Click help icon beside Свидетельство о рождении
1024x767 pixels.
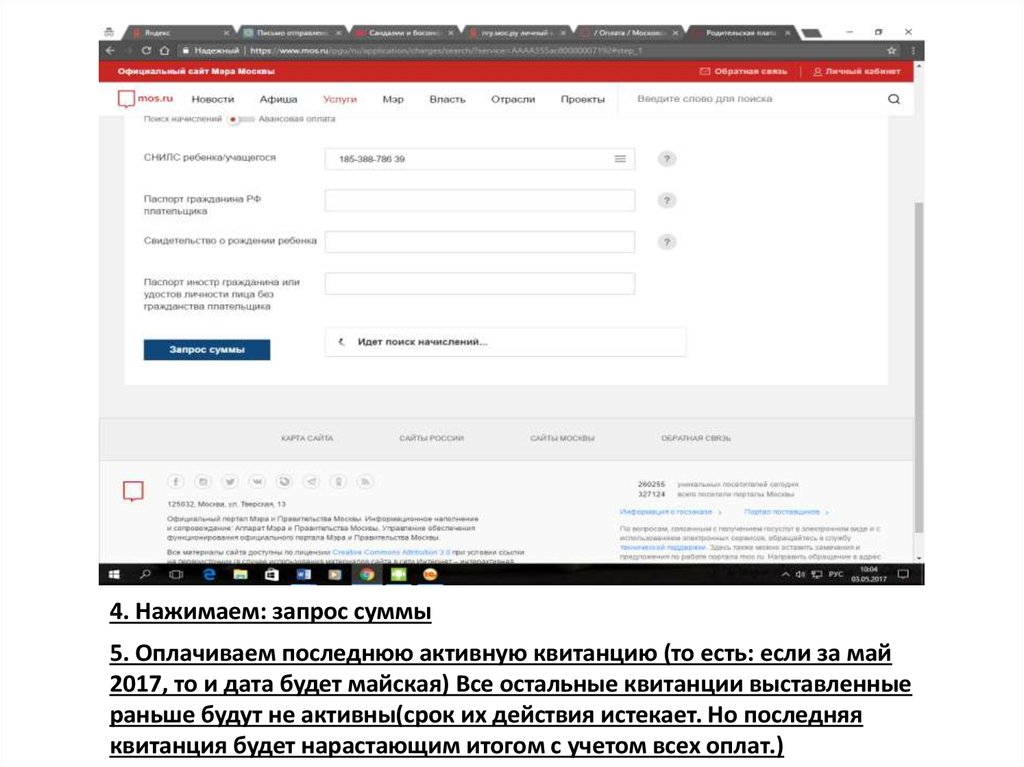(x=666, y=242)
